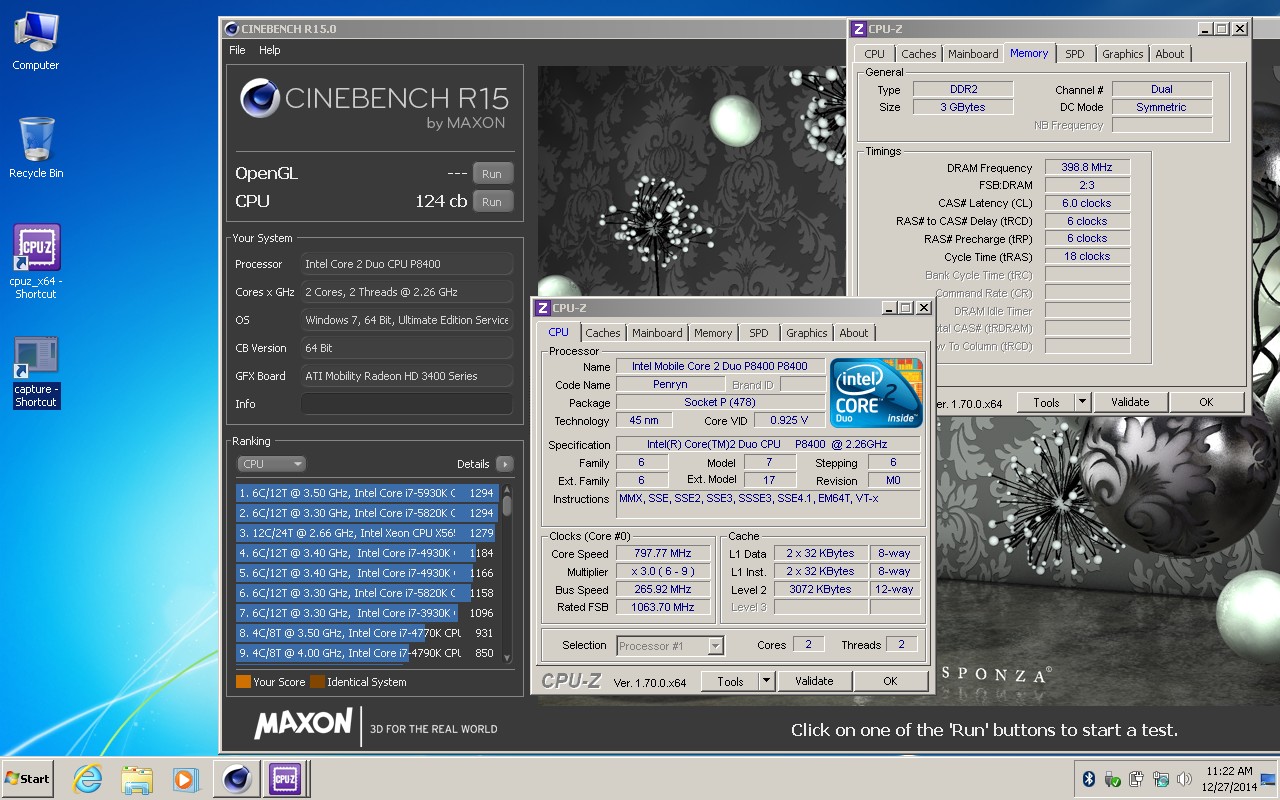Image resolution: width=1280 pixels, height=800 pixels.
Task: Click Tools button in front CPU-Z window
Action: coord(730,681)
